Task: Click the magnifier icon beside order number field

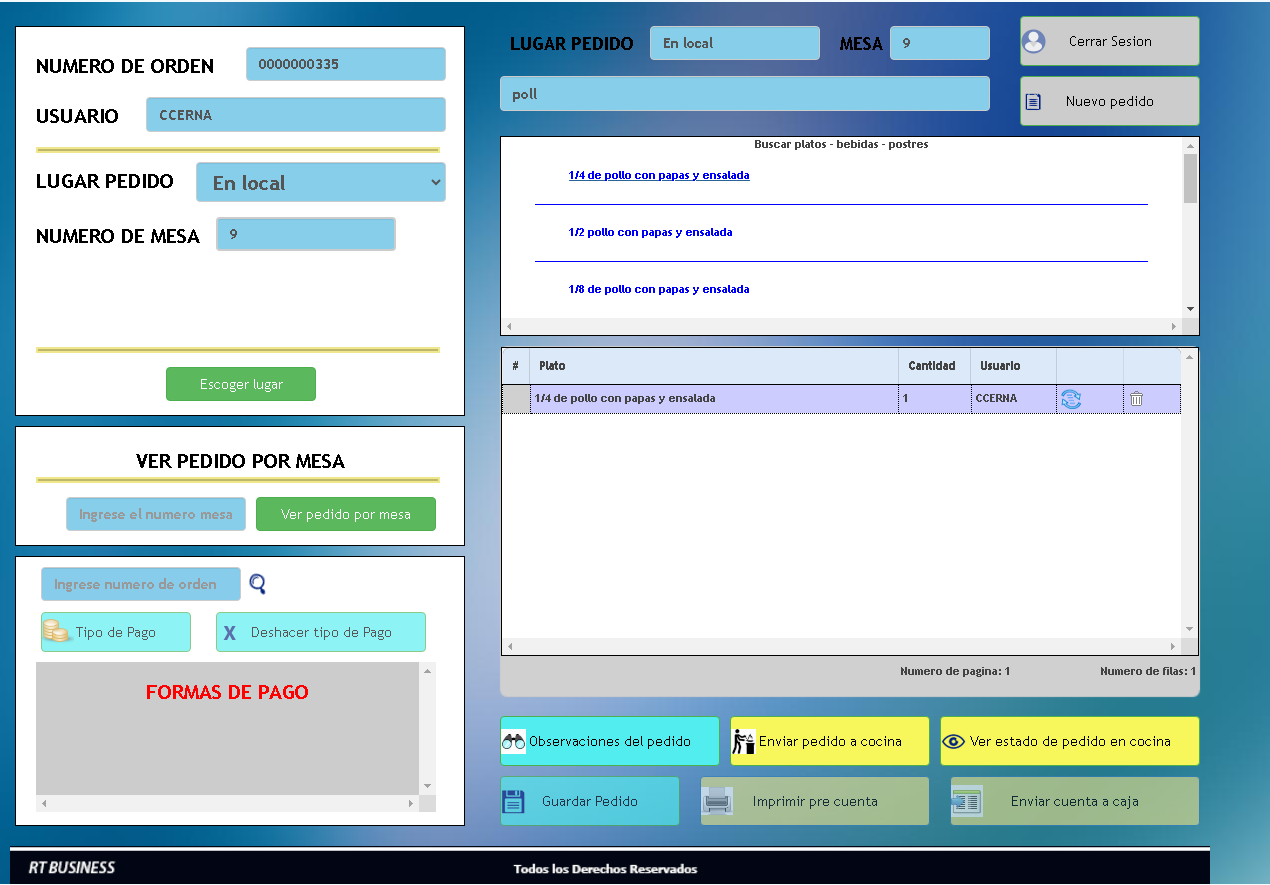Action: [257, 585]
